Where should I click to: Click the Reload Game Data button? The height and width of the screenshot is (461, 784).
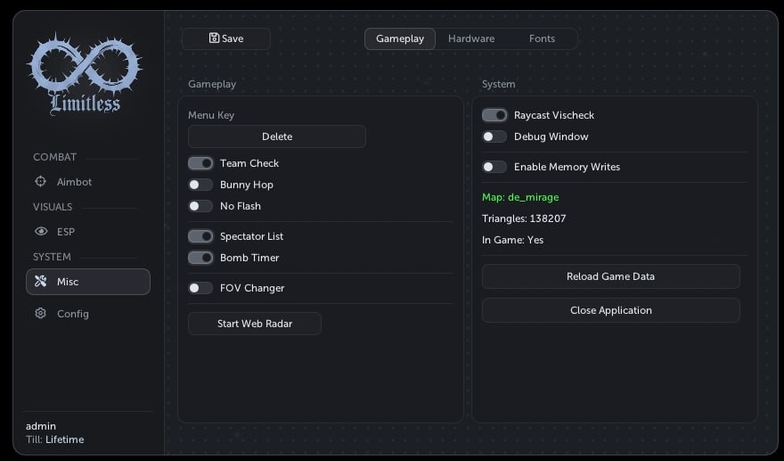point(610,276)
